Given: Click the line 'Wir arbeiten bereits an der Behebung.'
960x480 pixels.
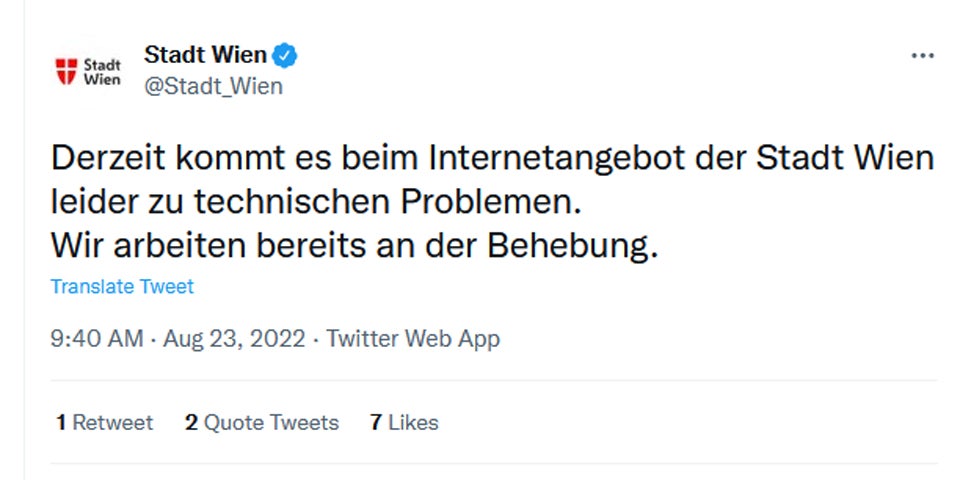Looking at the screenshot, I should pos(355,247).
